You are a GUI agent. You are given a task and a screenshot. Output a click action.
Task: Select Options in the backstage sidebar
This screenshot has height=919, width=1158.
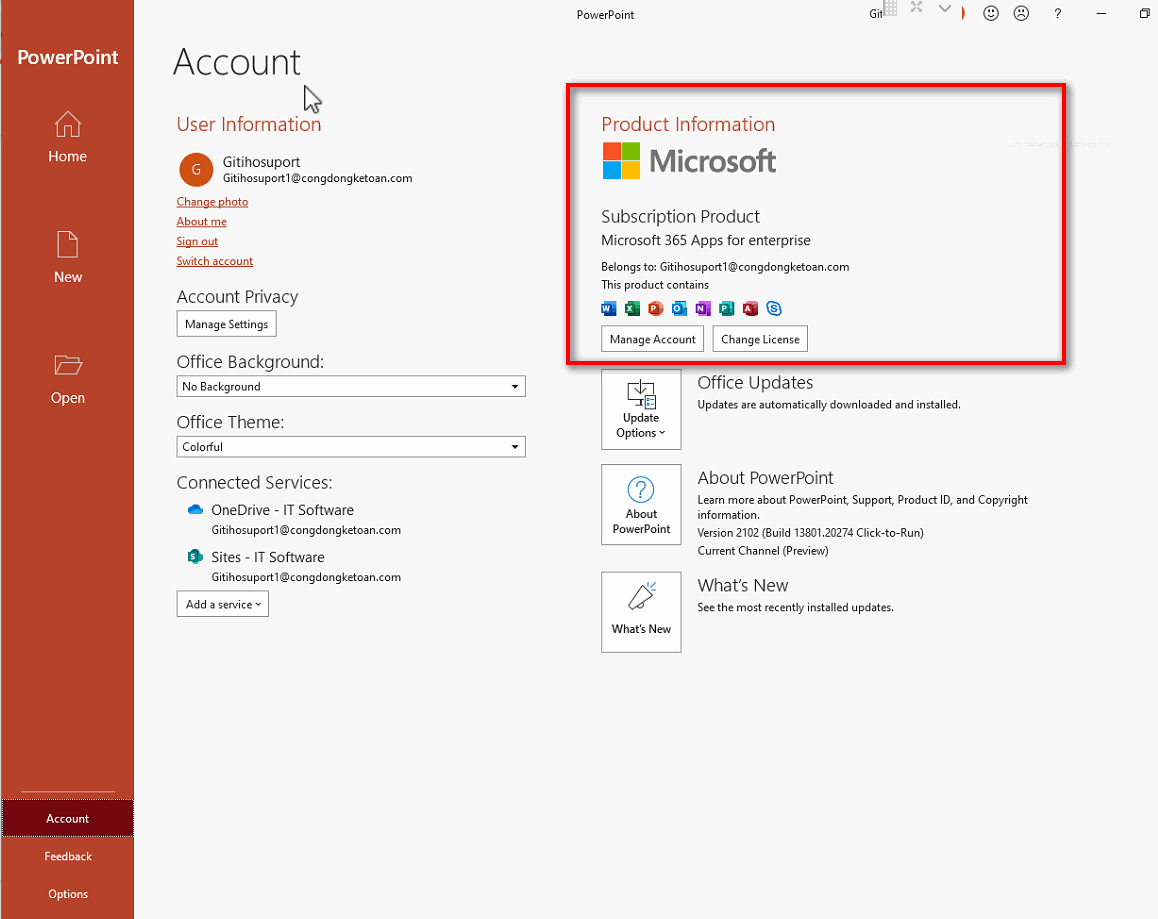click(67, 894)
